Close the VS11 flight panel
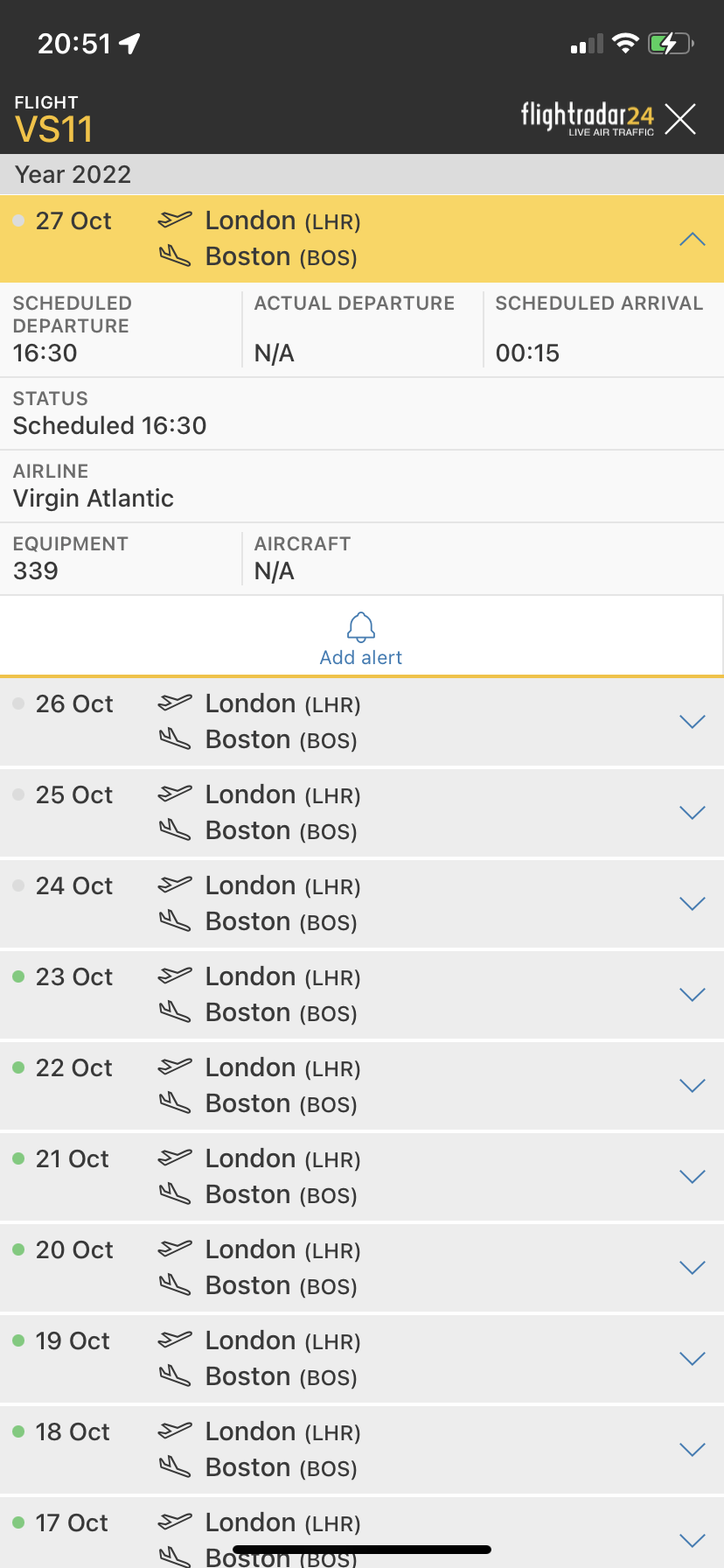The width and height of the screenshot is (724, 1568). [x=680, y=119]
